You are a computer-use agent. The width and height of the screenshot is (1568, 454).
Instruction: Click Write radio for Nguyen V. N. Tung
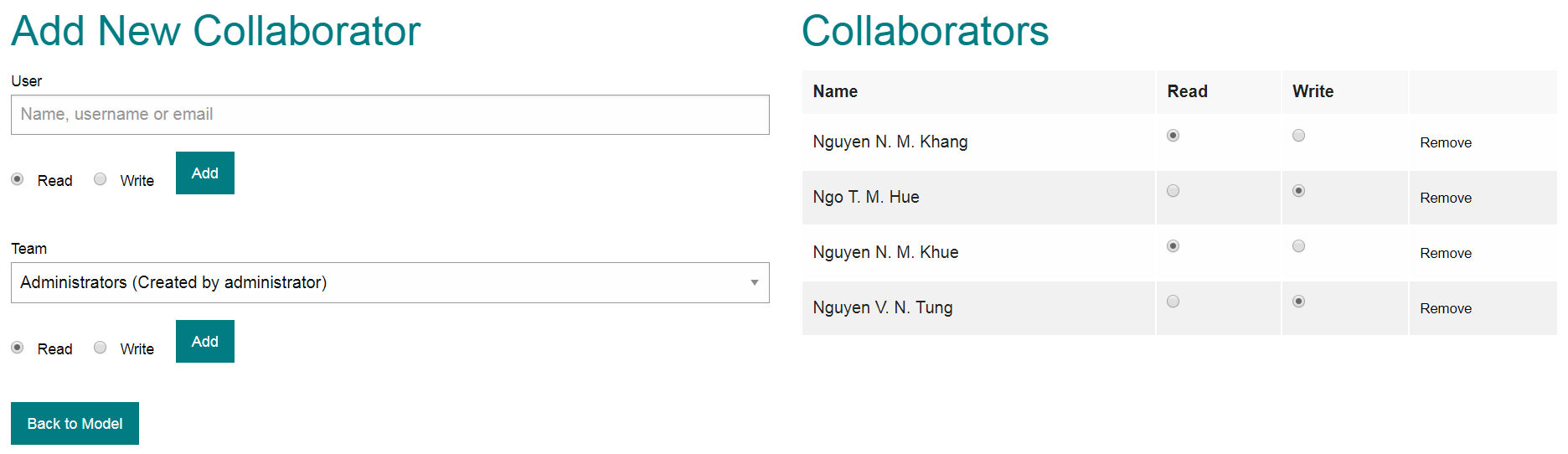point(1298,302)
